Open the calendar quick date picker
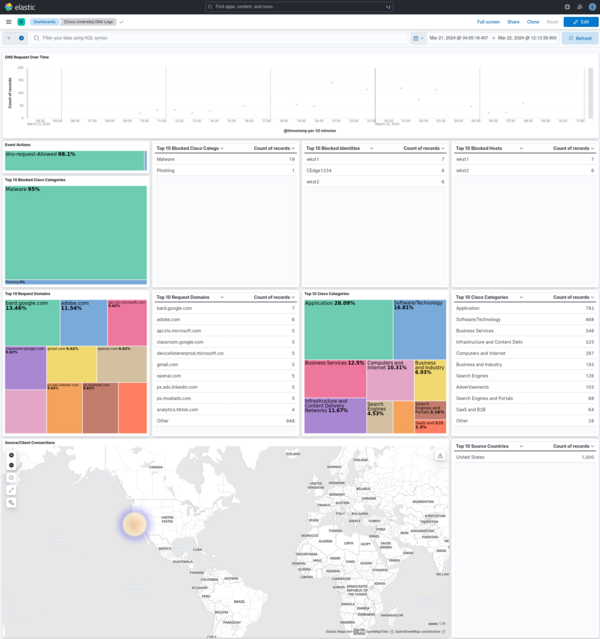This screenshot has width=600, height=639. point(417,38)
